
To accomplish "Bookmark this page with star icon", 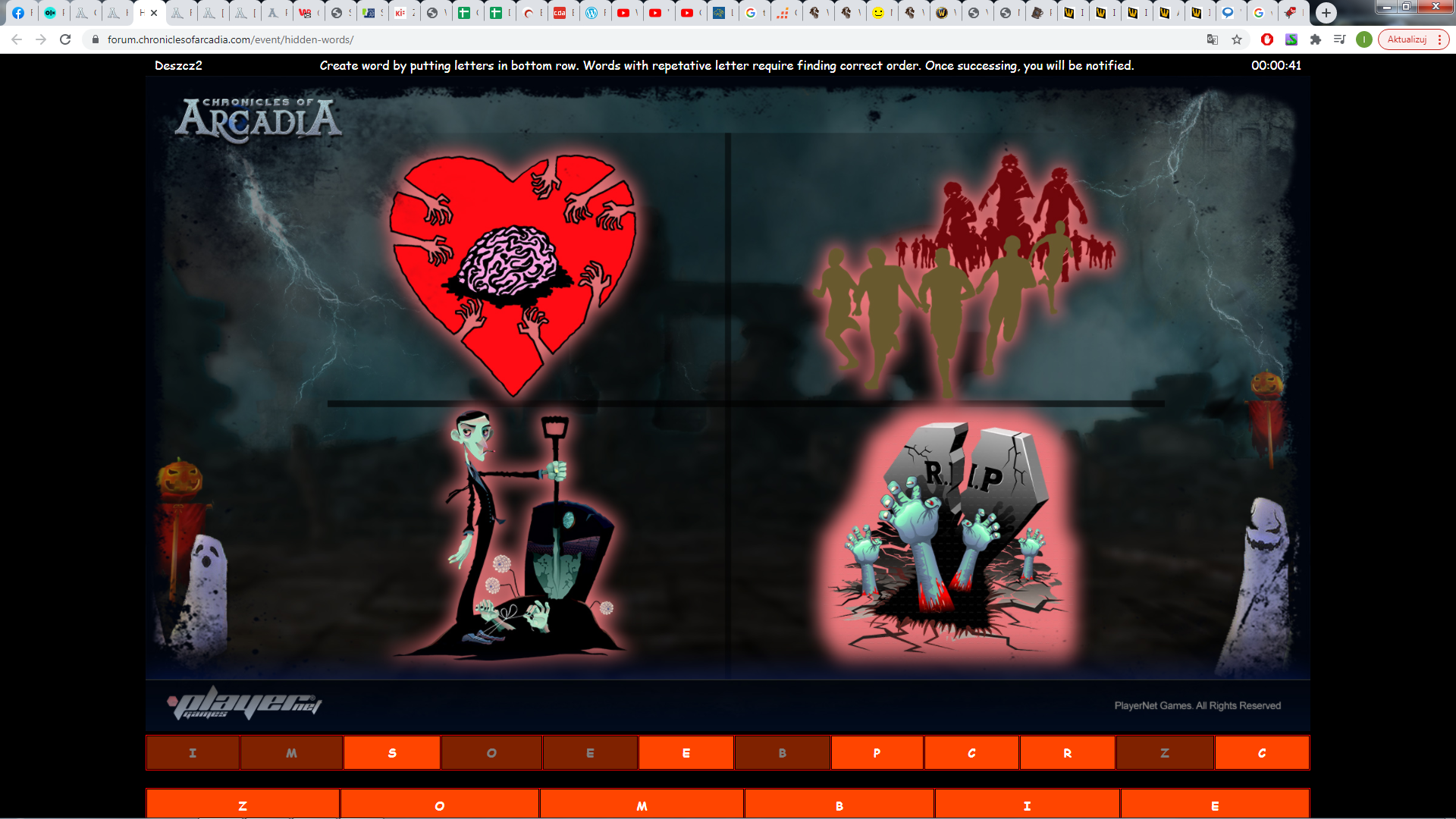I will pos(1237,39).
